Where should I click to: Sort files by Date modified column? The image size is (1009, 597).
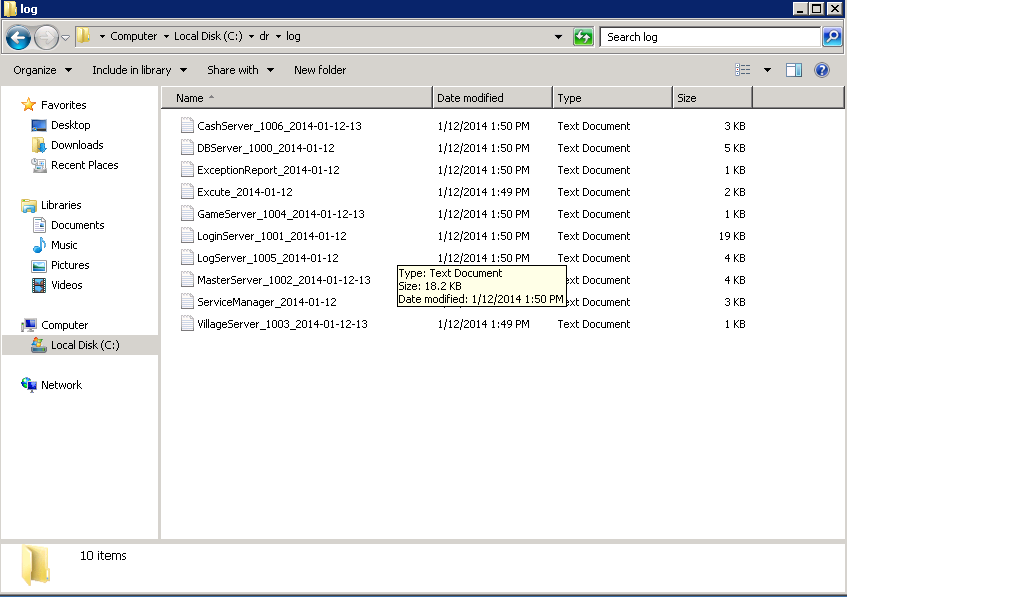tap(491, 98)
